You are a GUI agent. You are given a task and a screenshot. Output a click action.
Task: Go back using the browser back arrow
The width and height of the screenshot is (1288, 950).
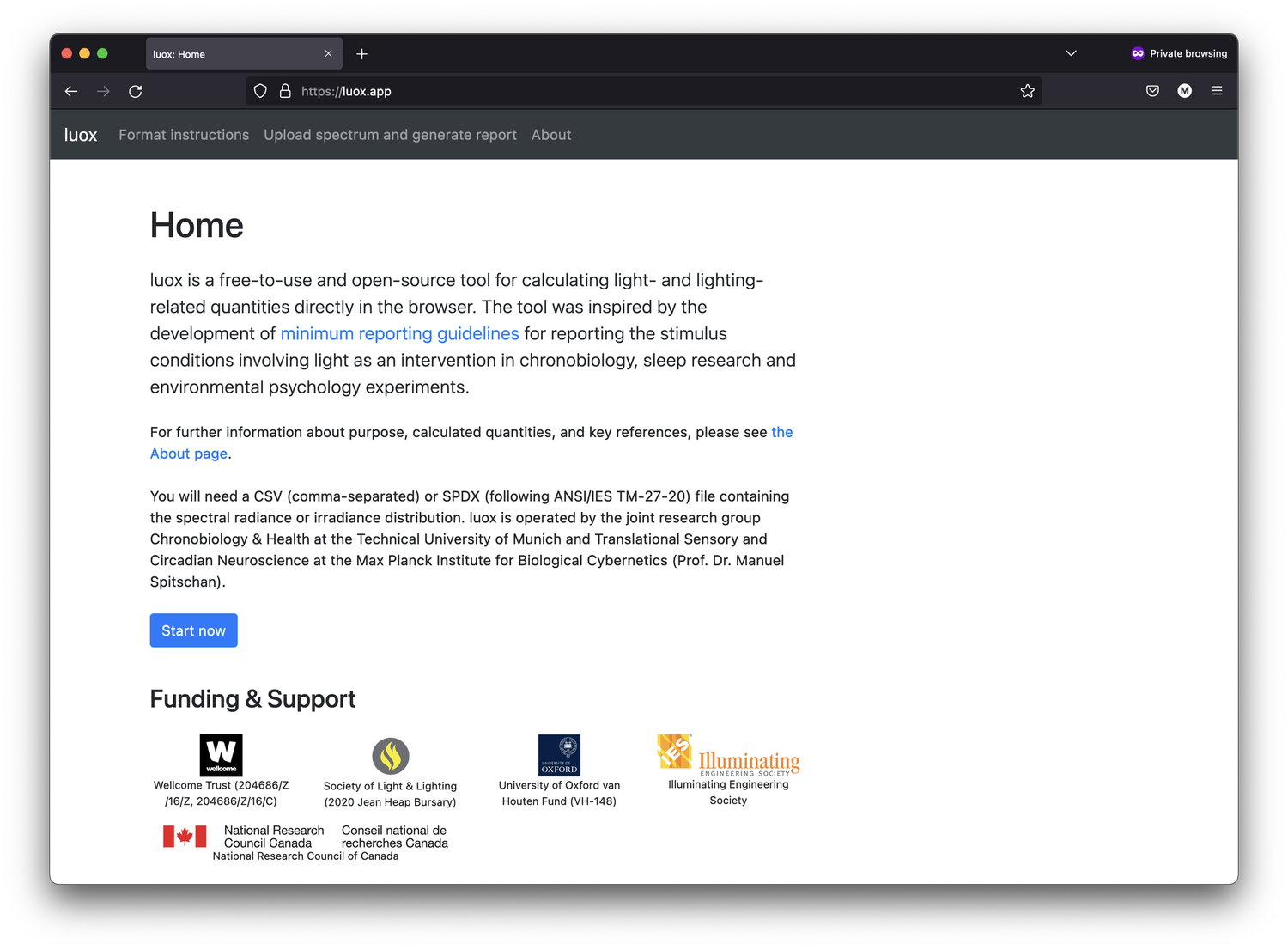71,91
